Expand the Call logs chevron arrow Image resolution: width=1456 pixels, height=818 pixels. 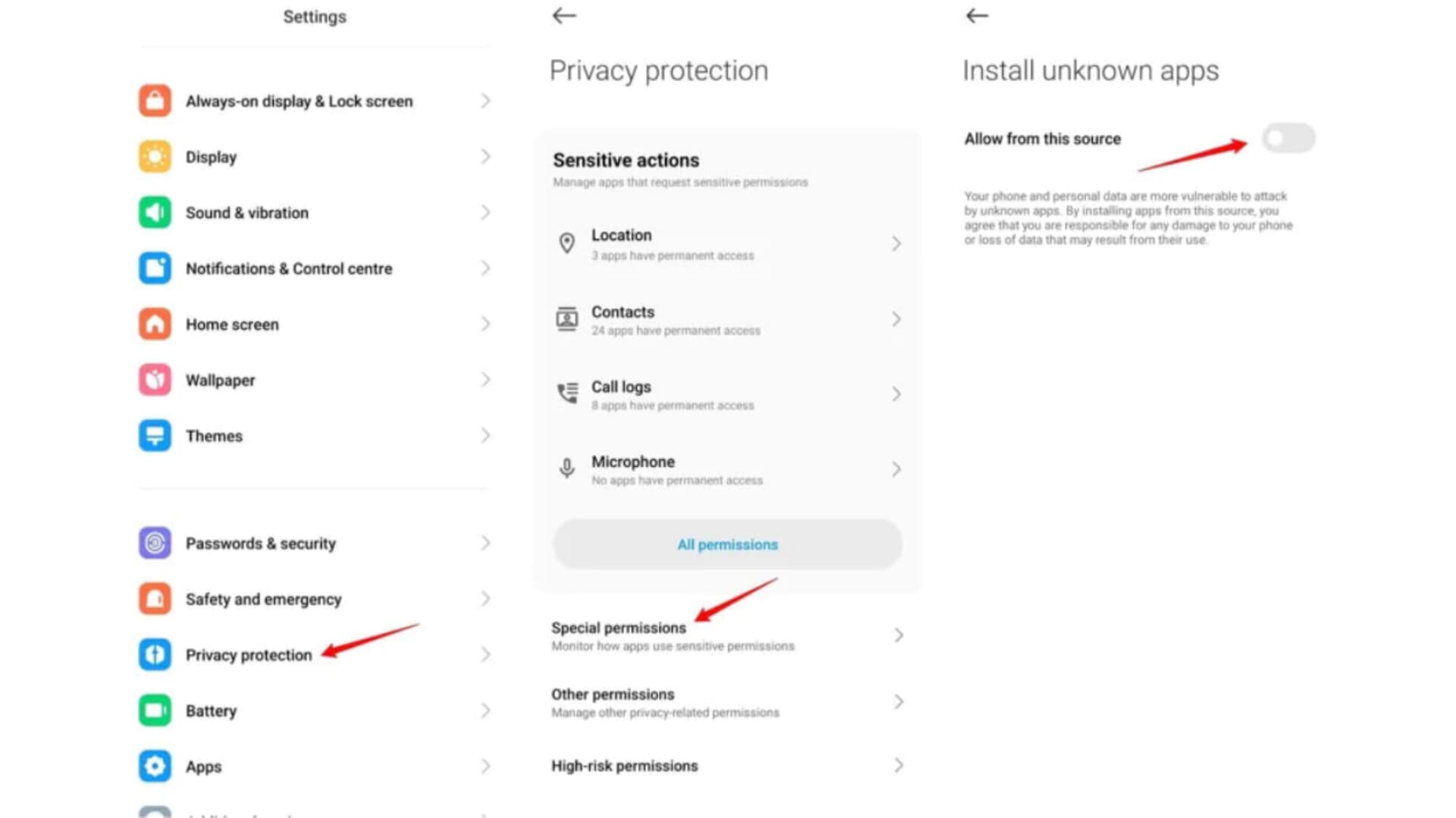[x=896, y=394]
